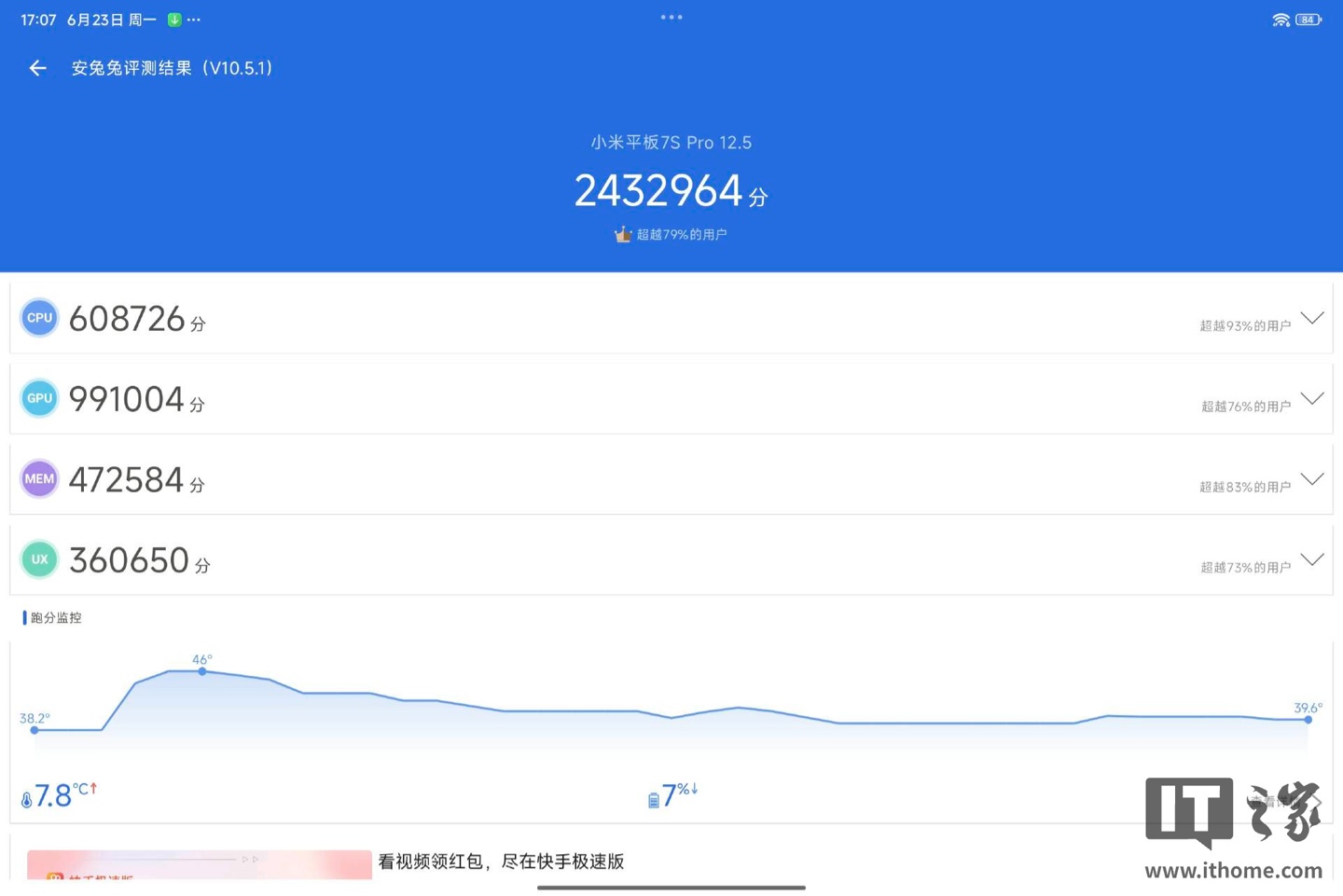This screenshot has height=896, width=1343.
Task: Tap the battery drain icon
Action: click(654, 799)
